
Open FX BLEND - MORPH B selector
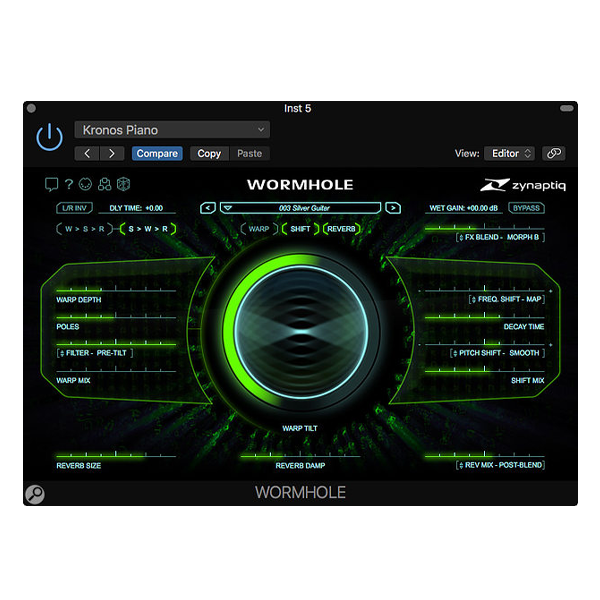tap(500, 237)
